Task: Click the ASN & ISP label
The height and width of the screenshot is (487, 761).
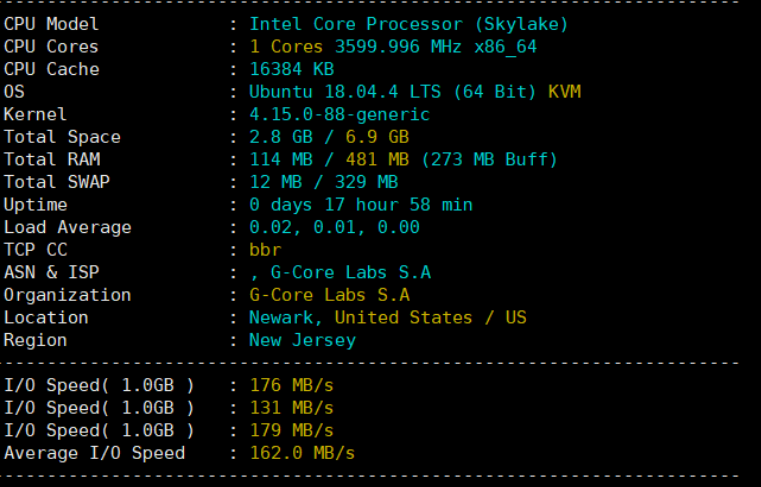Action: point(51,272)
